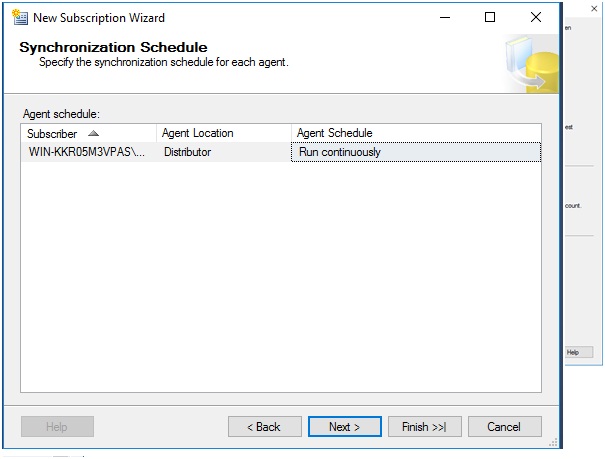605x459 pixels.
Task: Click Help in the background window
Action: [x=573, y=352]
